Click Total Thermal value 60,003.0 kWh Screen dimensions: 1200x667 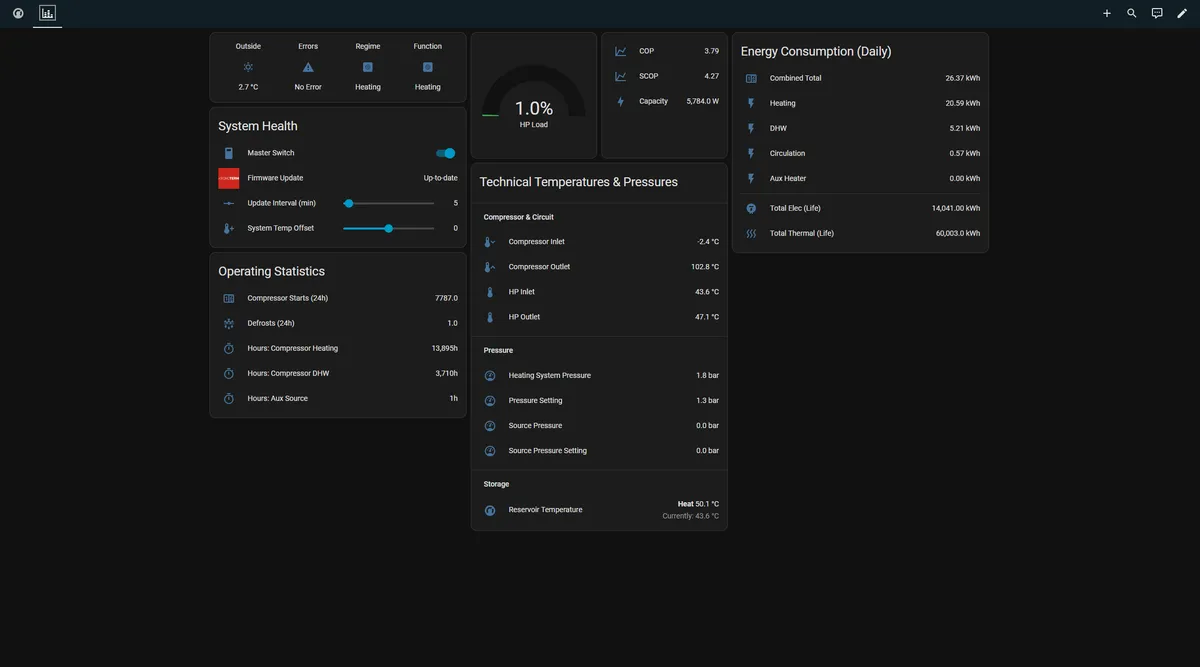[958, 233]
